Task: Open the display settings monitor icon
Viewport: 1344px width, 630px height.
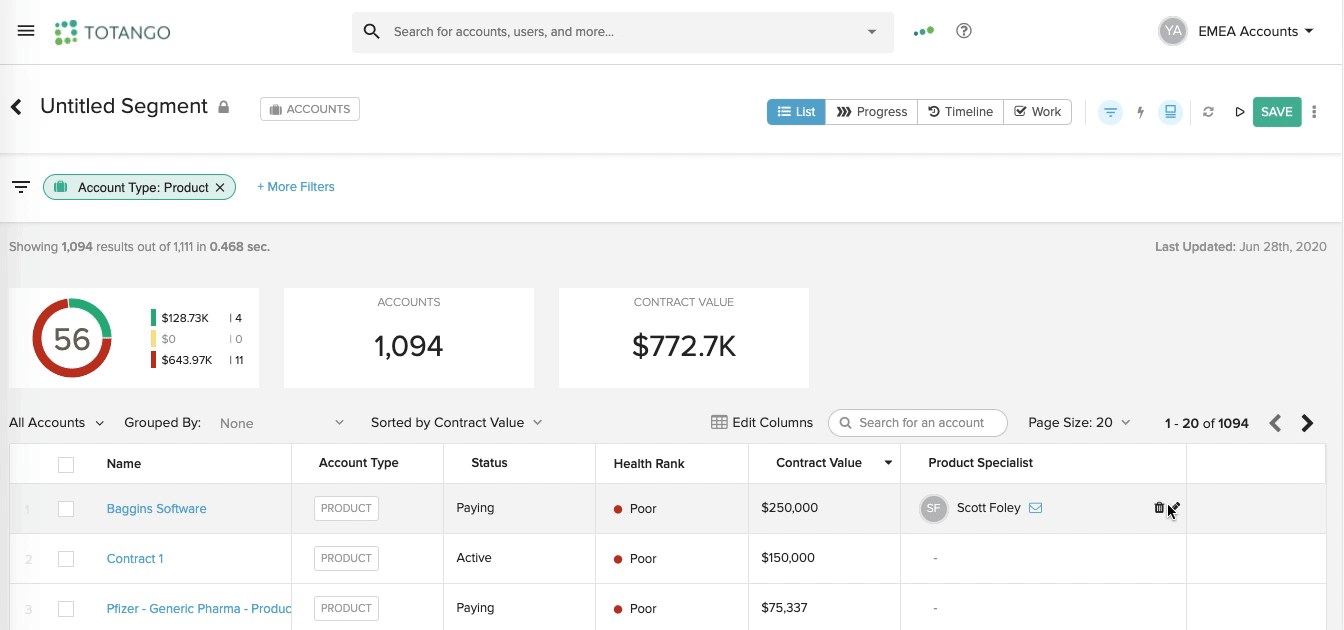Action: coord(1170,112)
